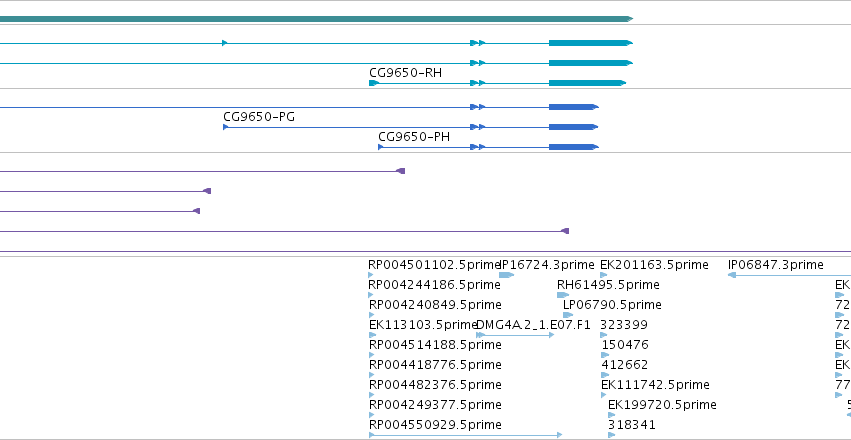Click the RP004501102.5prime EST label

[434, 265]
